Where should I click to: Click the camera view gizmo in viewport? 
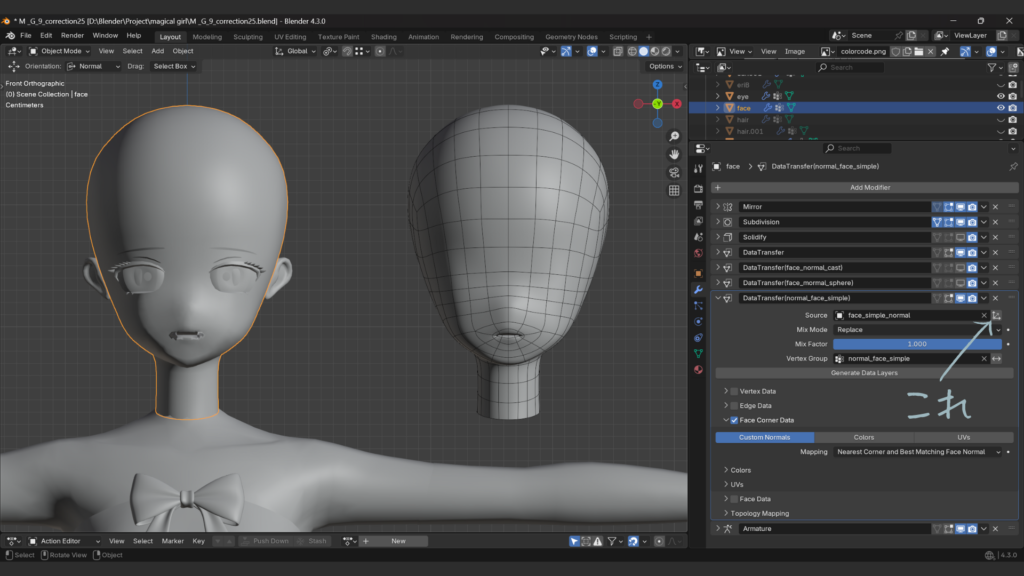pos(675,172)
